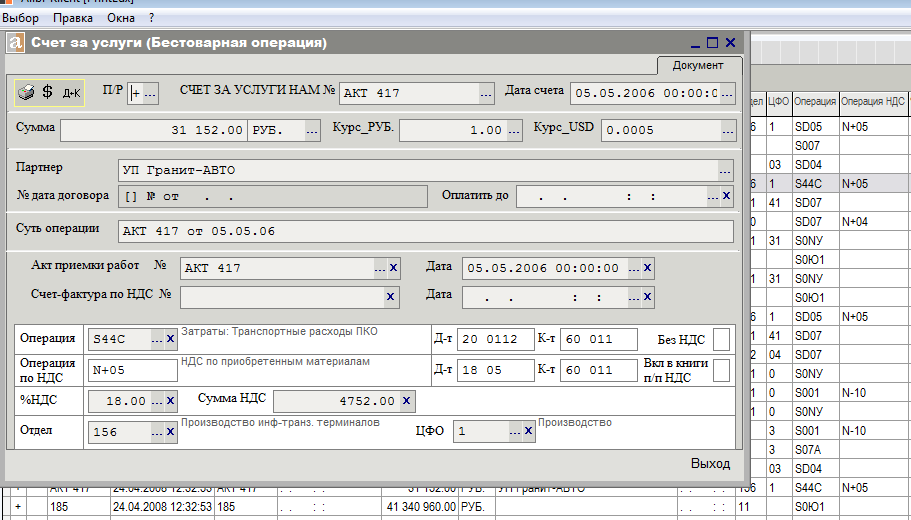Screen dimensions: 911x520
Task: Toggle the Без НДС checkbox
Action: point(721,339)
